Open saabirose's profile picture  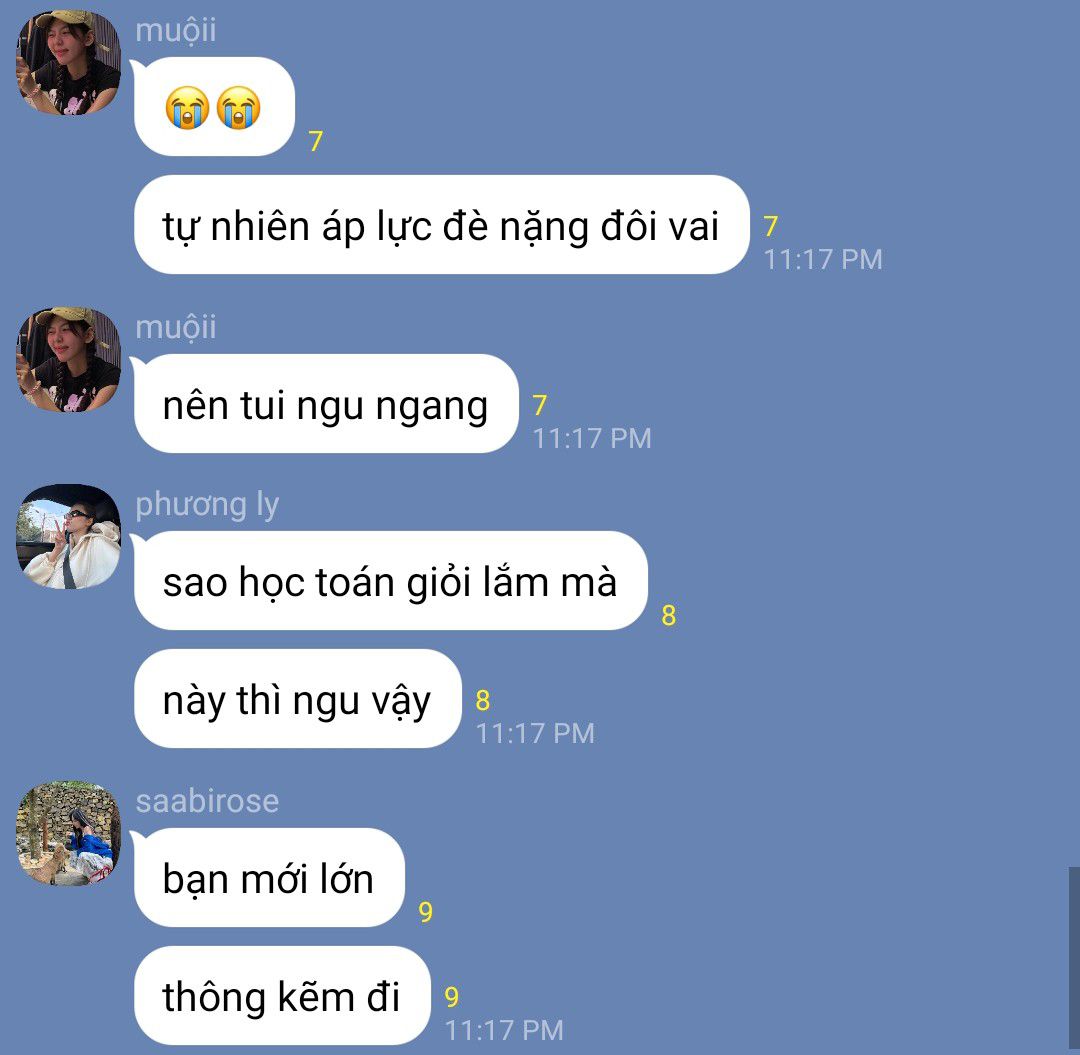(68, 833)
